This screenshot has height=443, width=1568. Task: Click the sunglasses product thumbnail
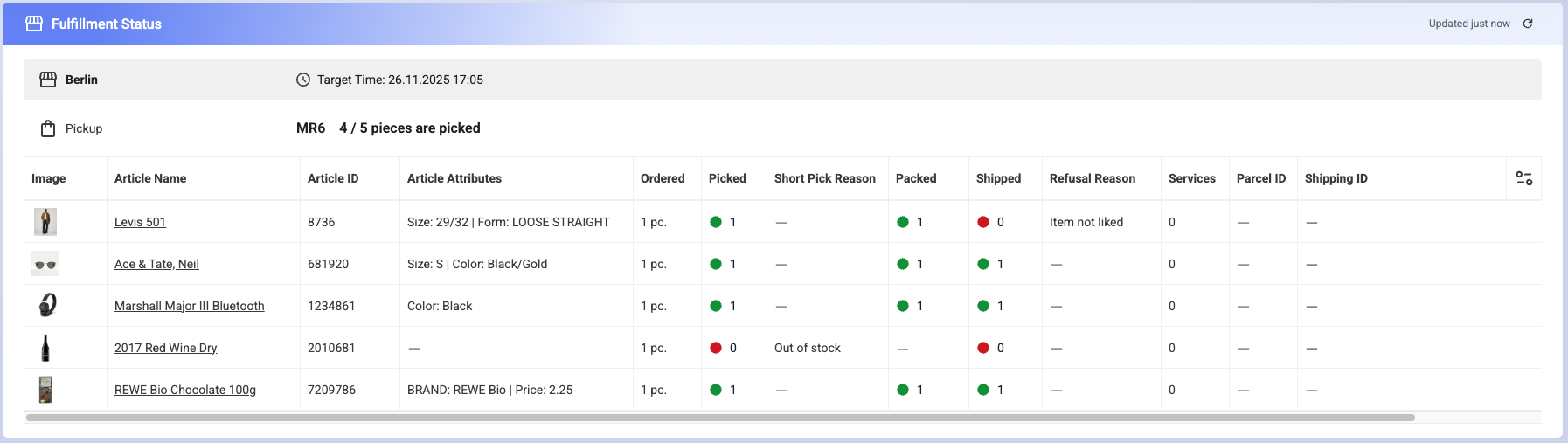[x=45, y=264]
